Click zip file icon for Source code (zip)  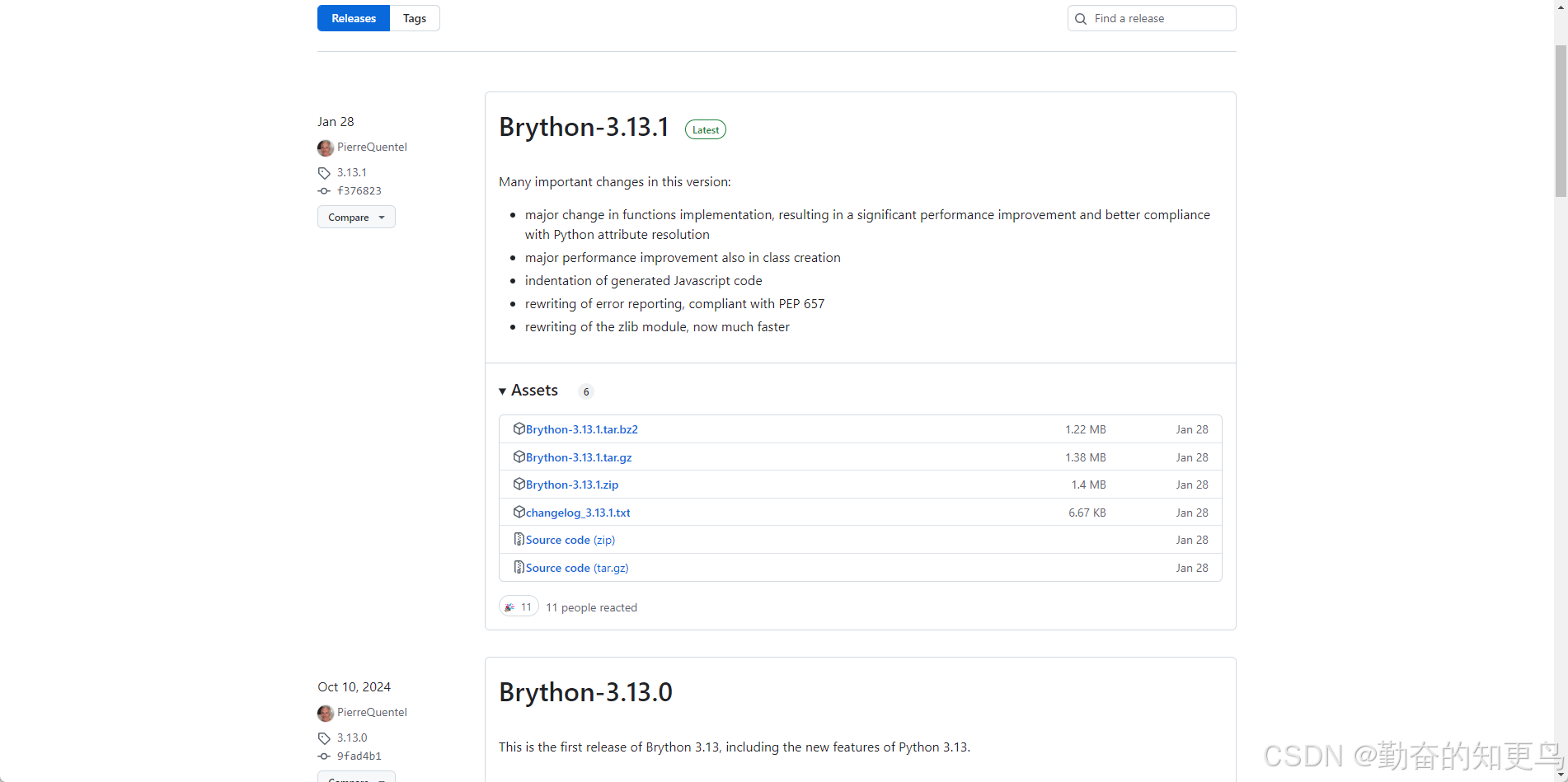pyautogui.click(x=519, y=539)
